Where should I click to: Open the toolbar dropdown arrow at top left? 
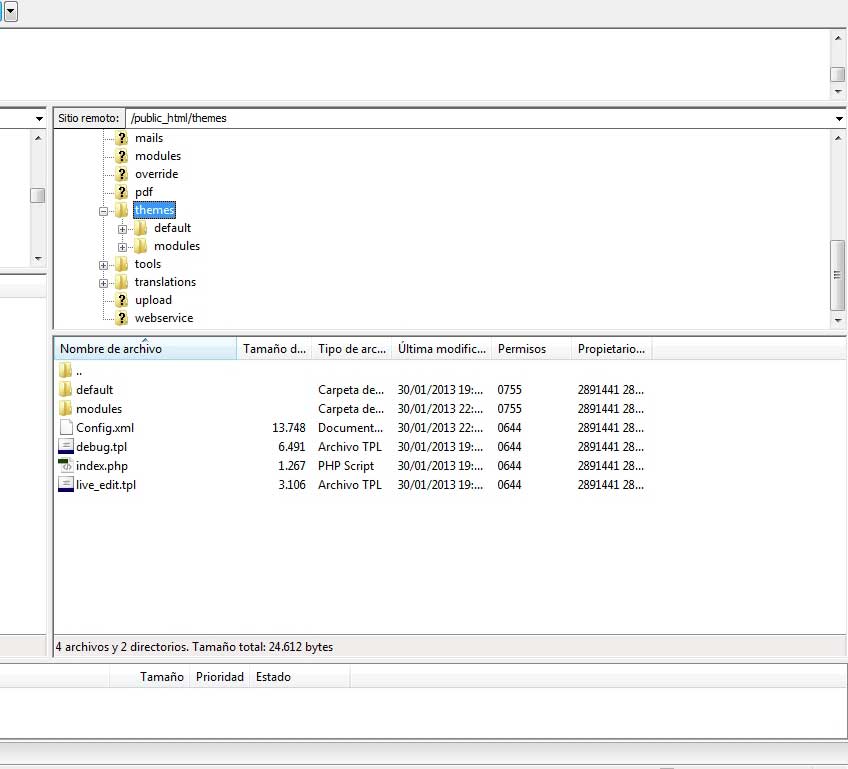tap(11, 11)
